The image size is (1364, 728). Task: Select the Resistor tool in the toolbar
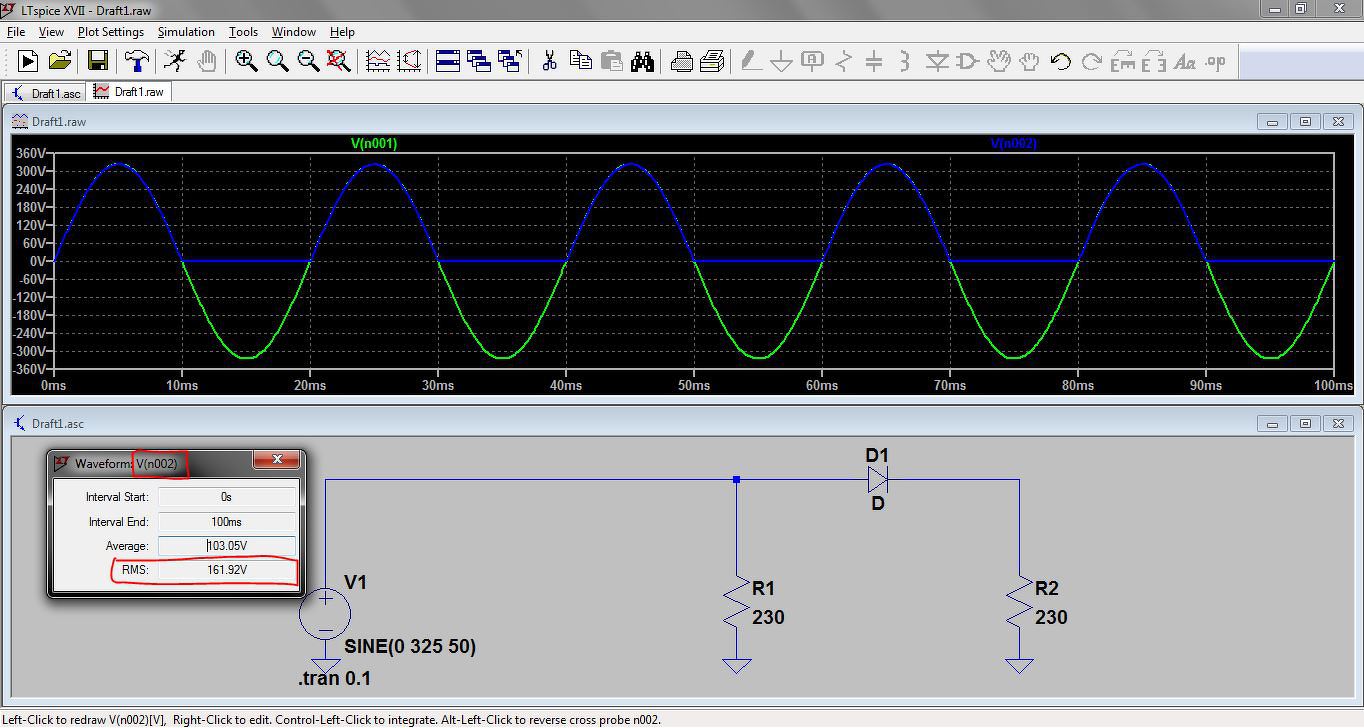(x=843, y=62)
